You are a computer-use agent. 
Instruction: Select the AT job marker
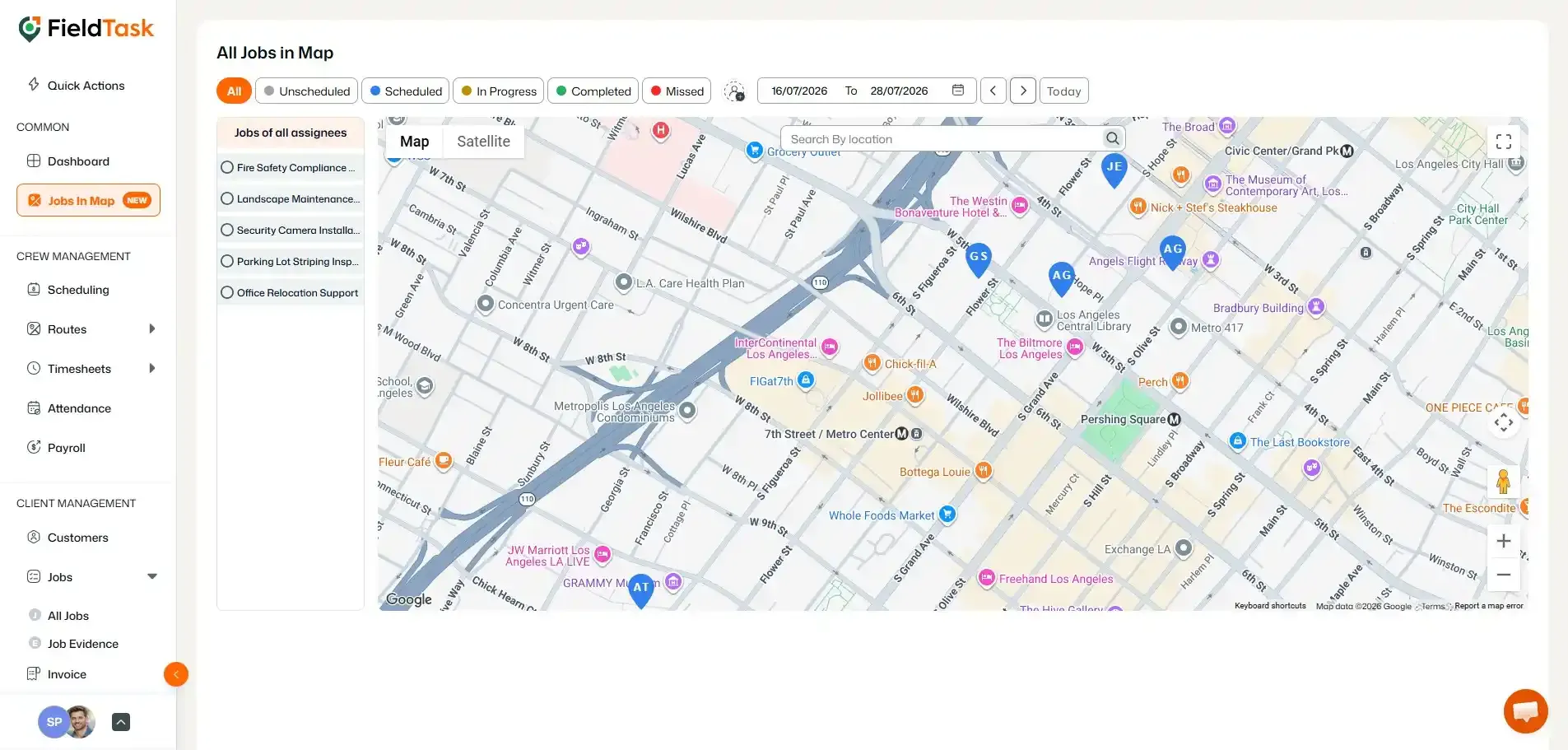point(641,590)
